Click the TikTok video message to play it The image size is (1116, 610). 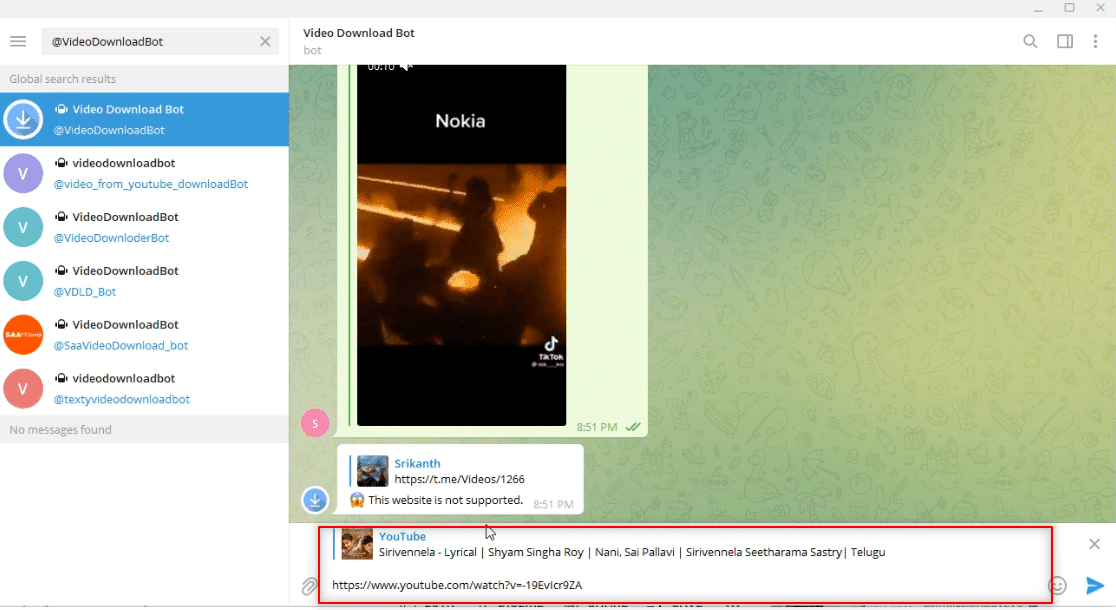tap(461, 240)
